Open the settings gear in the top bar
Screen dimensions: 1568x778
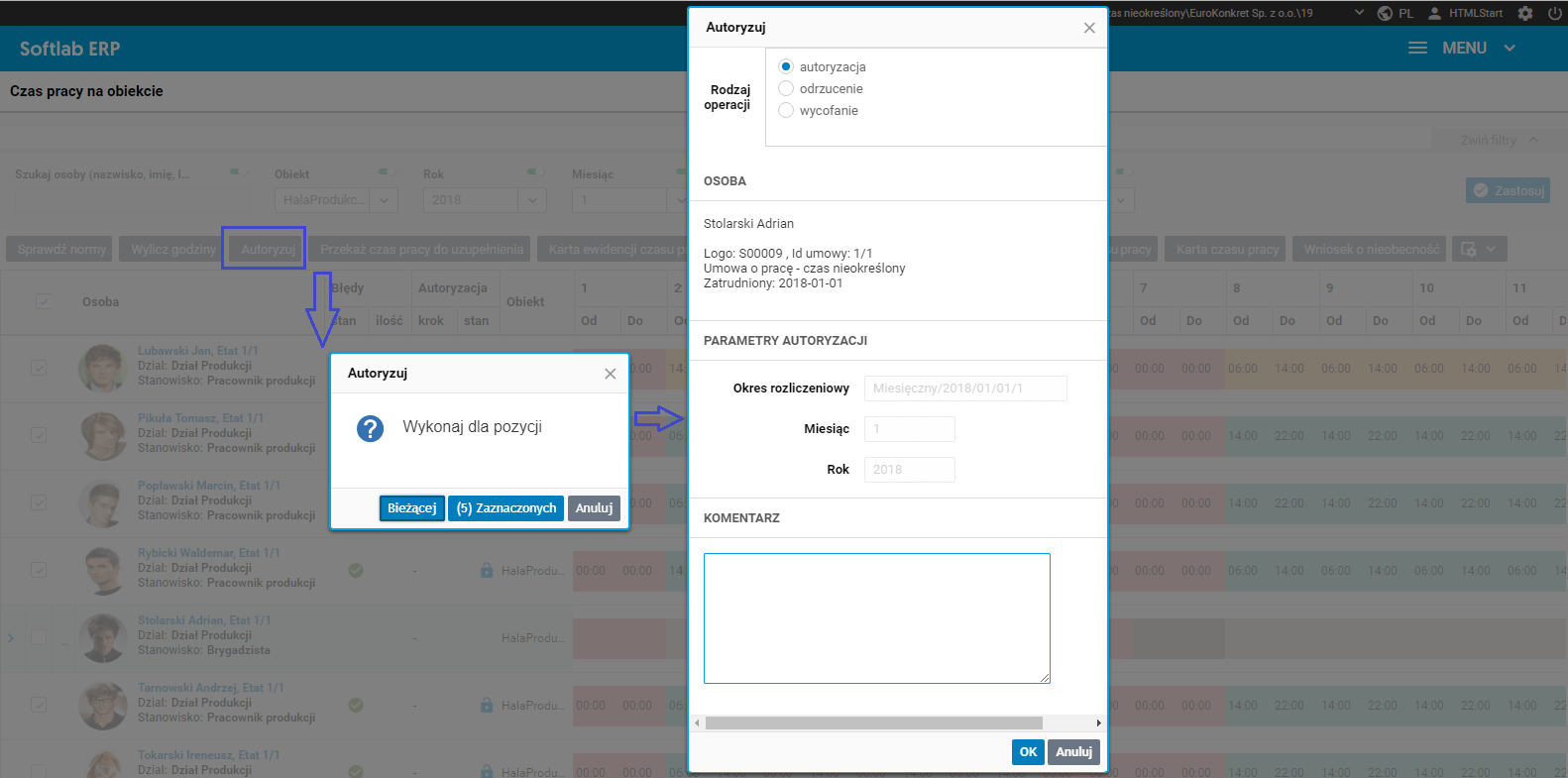(1525, 13)
